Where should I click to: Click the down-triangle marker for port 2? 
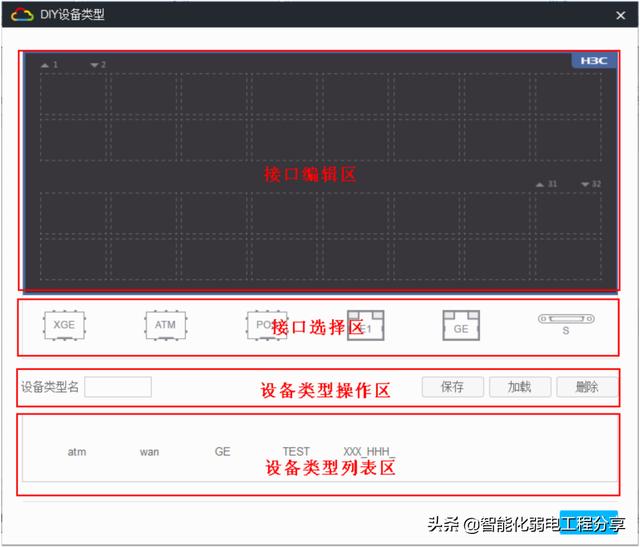coord(95,65)
